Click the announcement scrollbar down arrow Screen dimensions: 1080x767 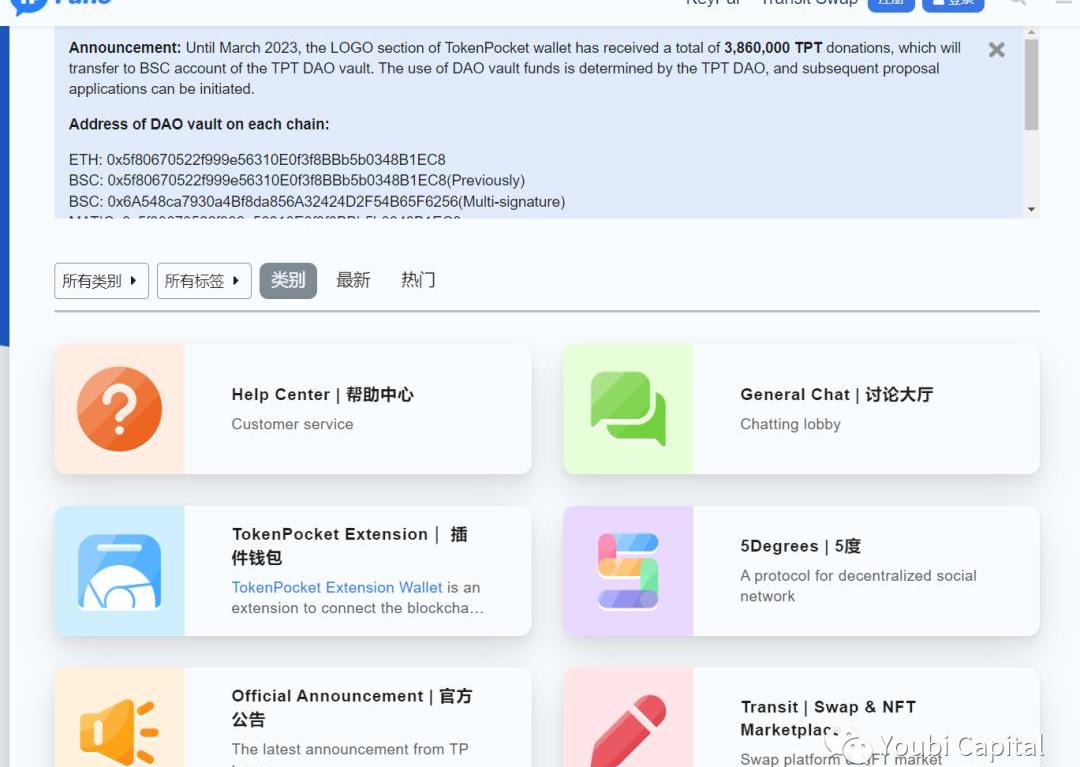pyautogui.click(x=1031, y=209)
